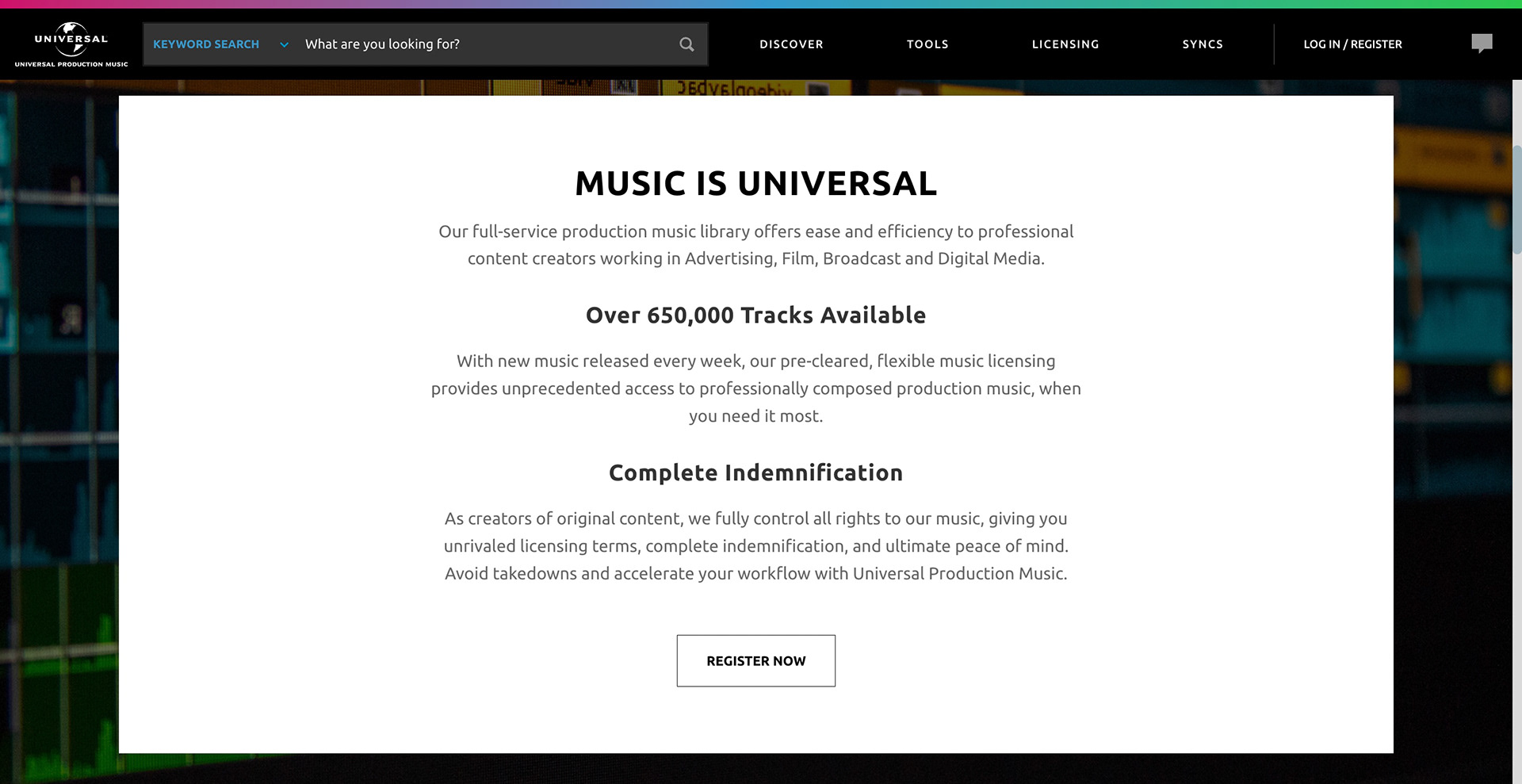The height and width of the screenshot is (784, 1522).
Task: Expand the Keyword Search dropdown
Action: [220, 44]
